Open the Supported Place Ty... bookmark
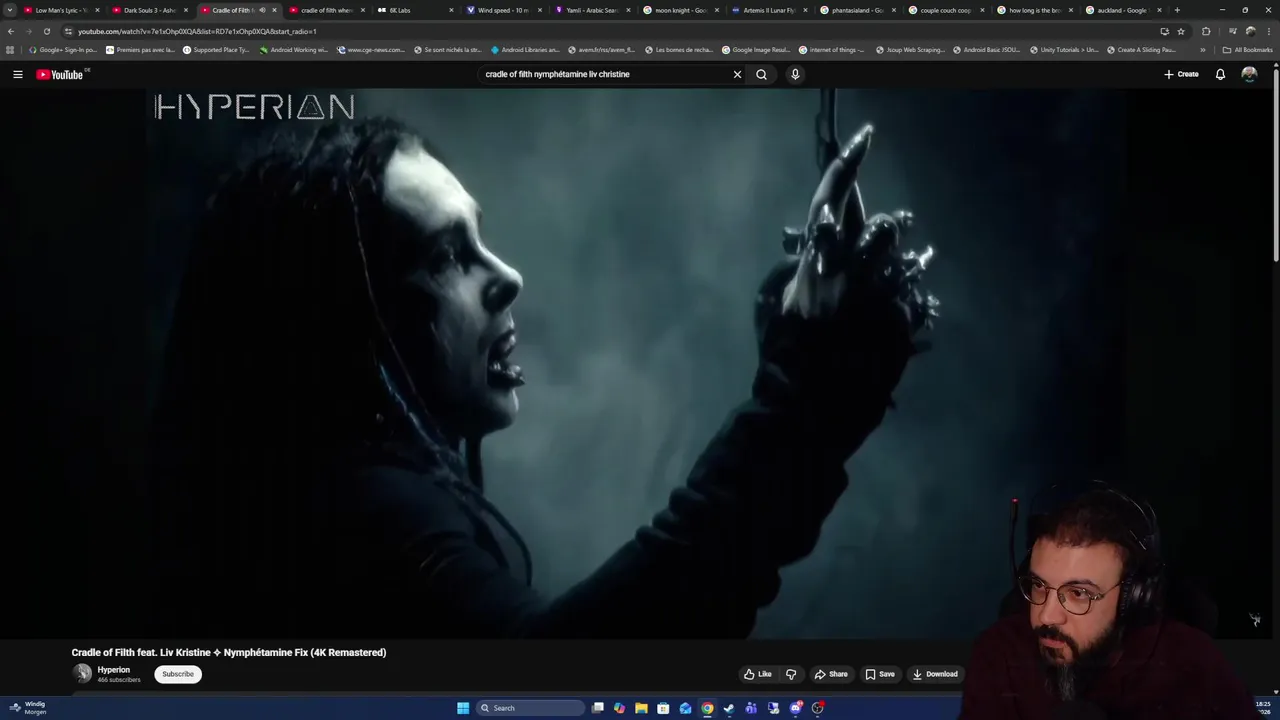1280x720 pixels. (216, 50)
